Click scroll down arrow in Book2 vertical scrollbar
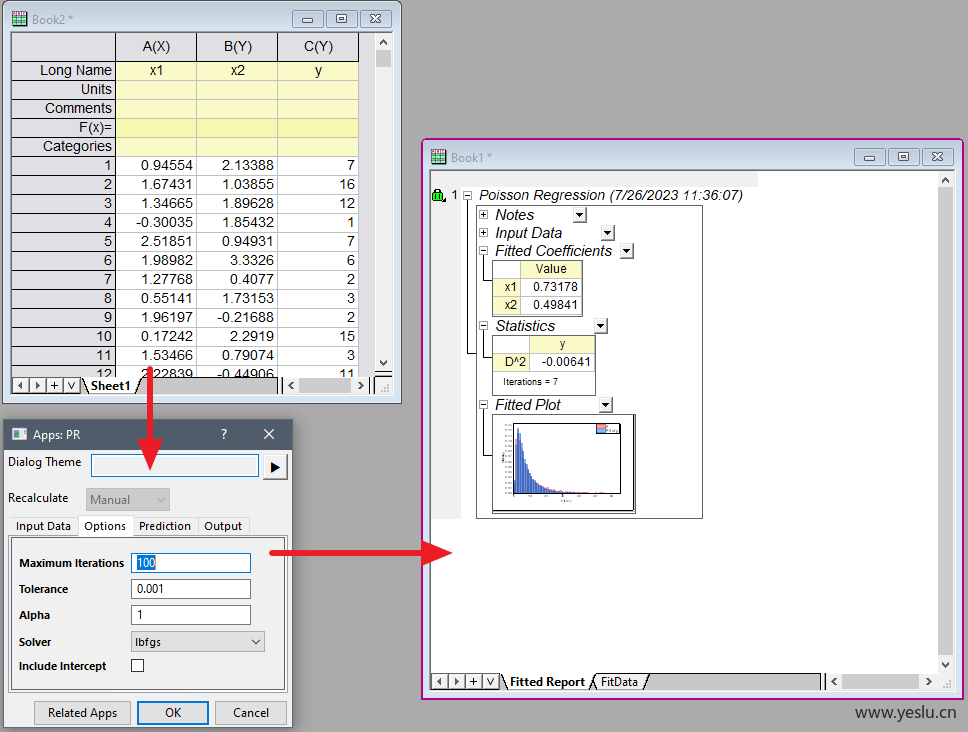The image size is (968, 732). coord(383,363)
